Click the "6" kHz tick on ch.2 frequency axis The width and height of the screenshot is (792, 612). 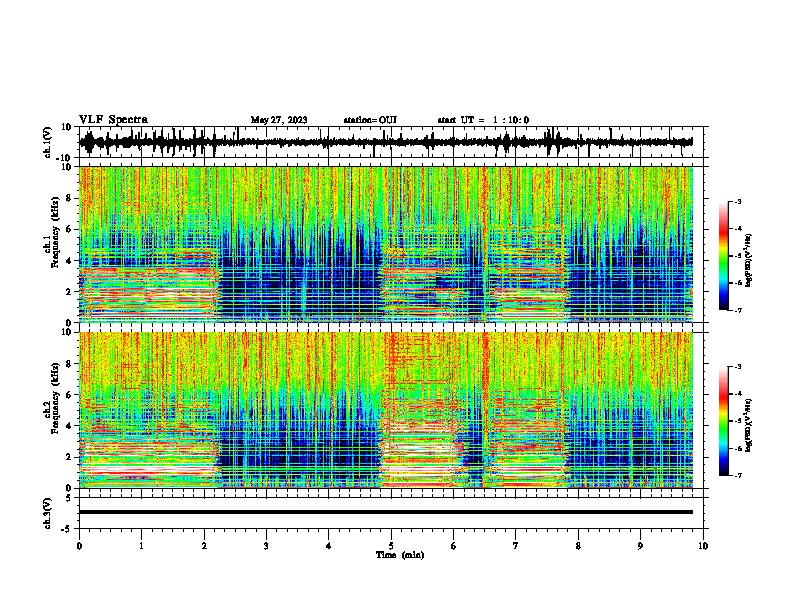point(69,395)
